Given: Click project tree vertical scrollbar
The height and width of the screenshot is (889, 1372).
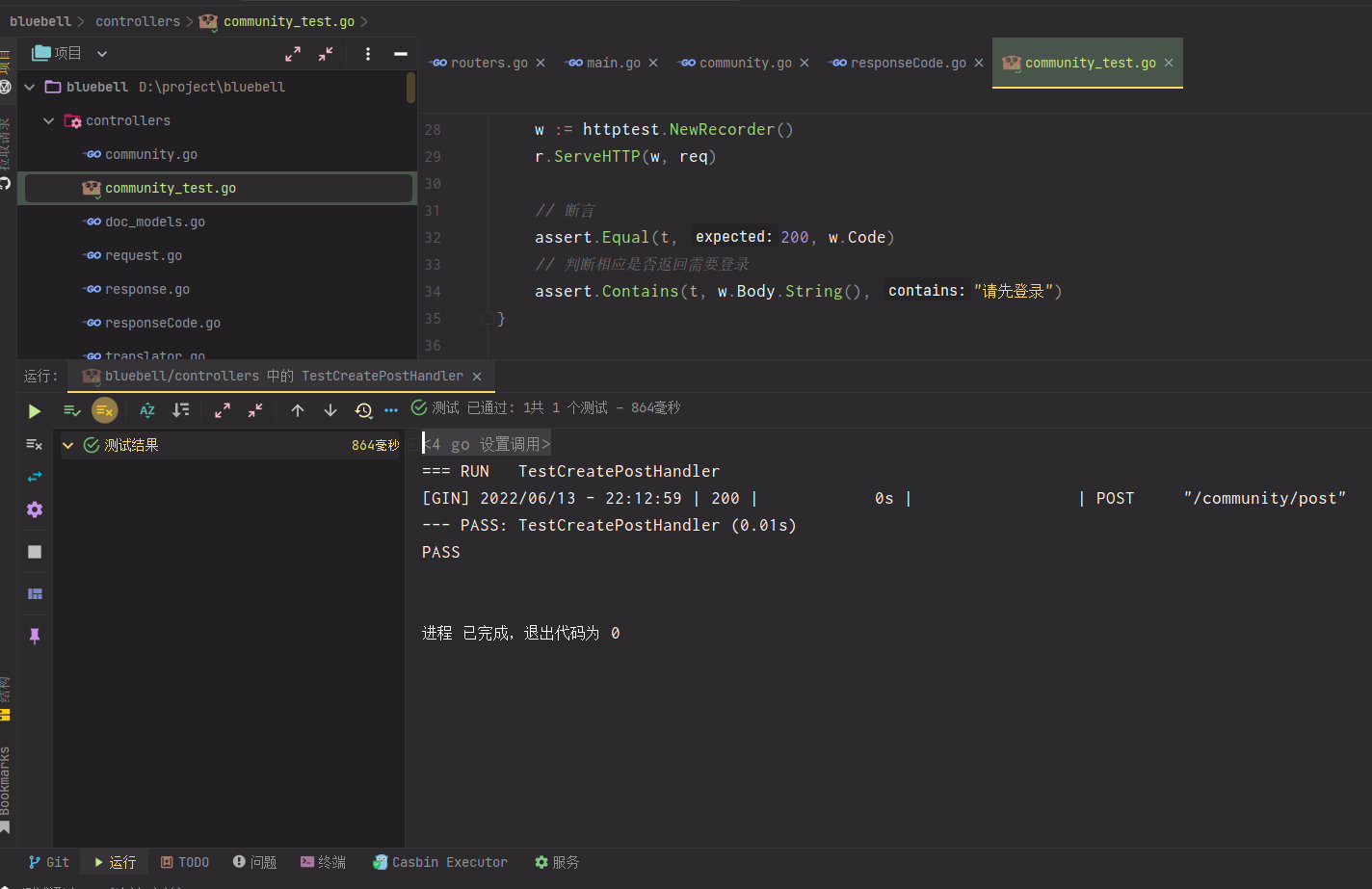Looking at the screenshot, I should [410, 88].
